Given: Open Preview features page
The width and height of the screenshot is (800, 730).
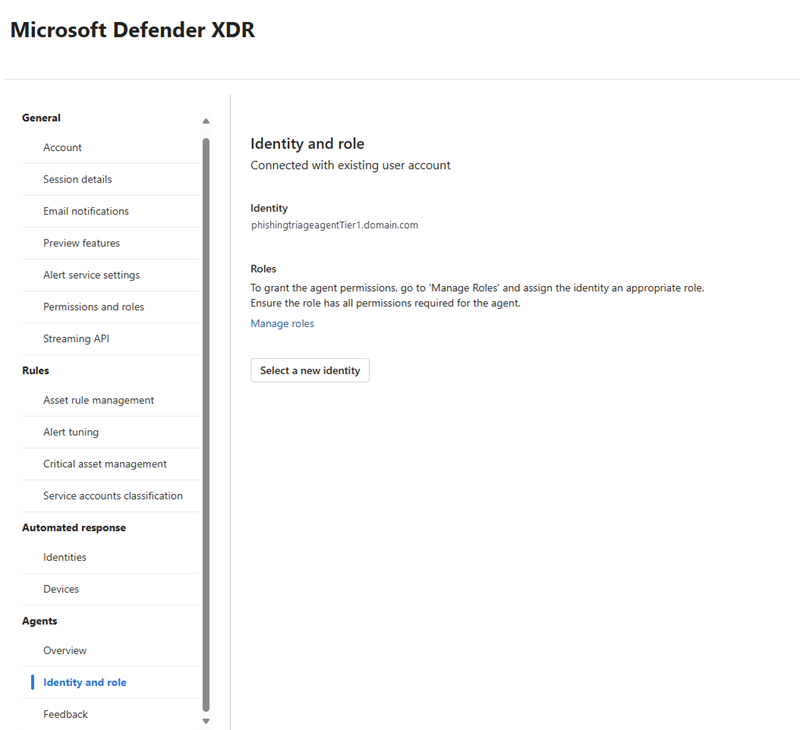Looking at the screenshot, I should [x=81, y=243].
